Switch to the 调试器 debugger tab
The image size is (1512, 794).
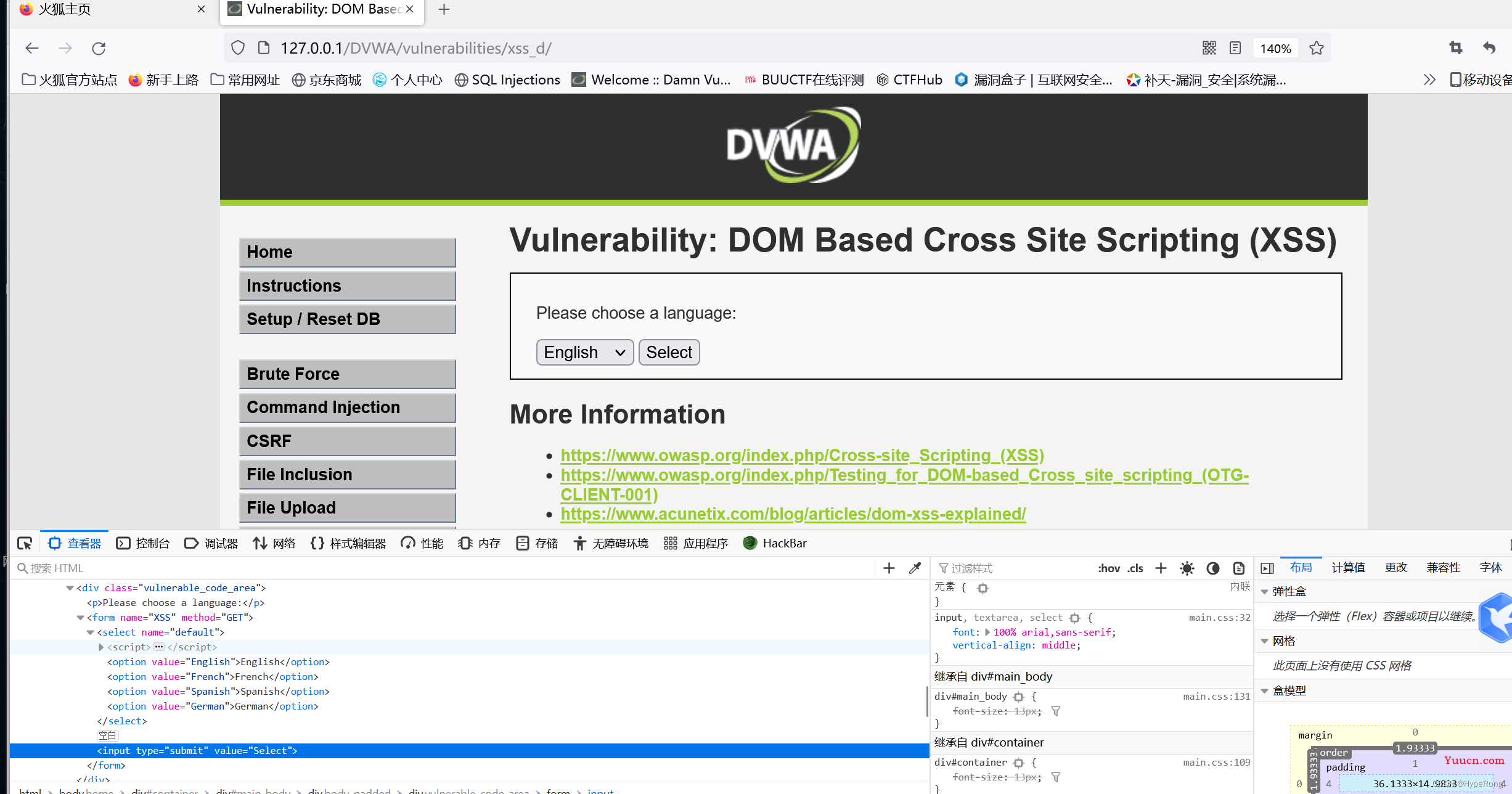click(x=211, y=543)
